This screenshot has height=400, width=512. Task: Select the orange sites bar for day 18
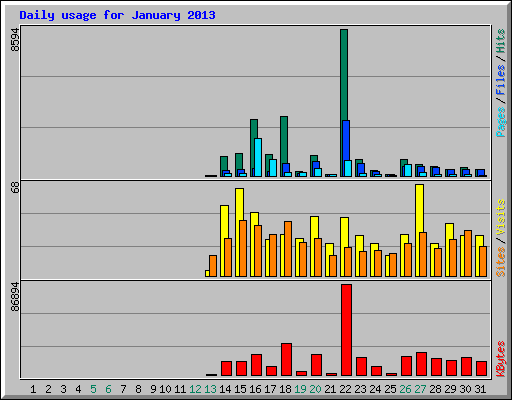point(288,249)
